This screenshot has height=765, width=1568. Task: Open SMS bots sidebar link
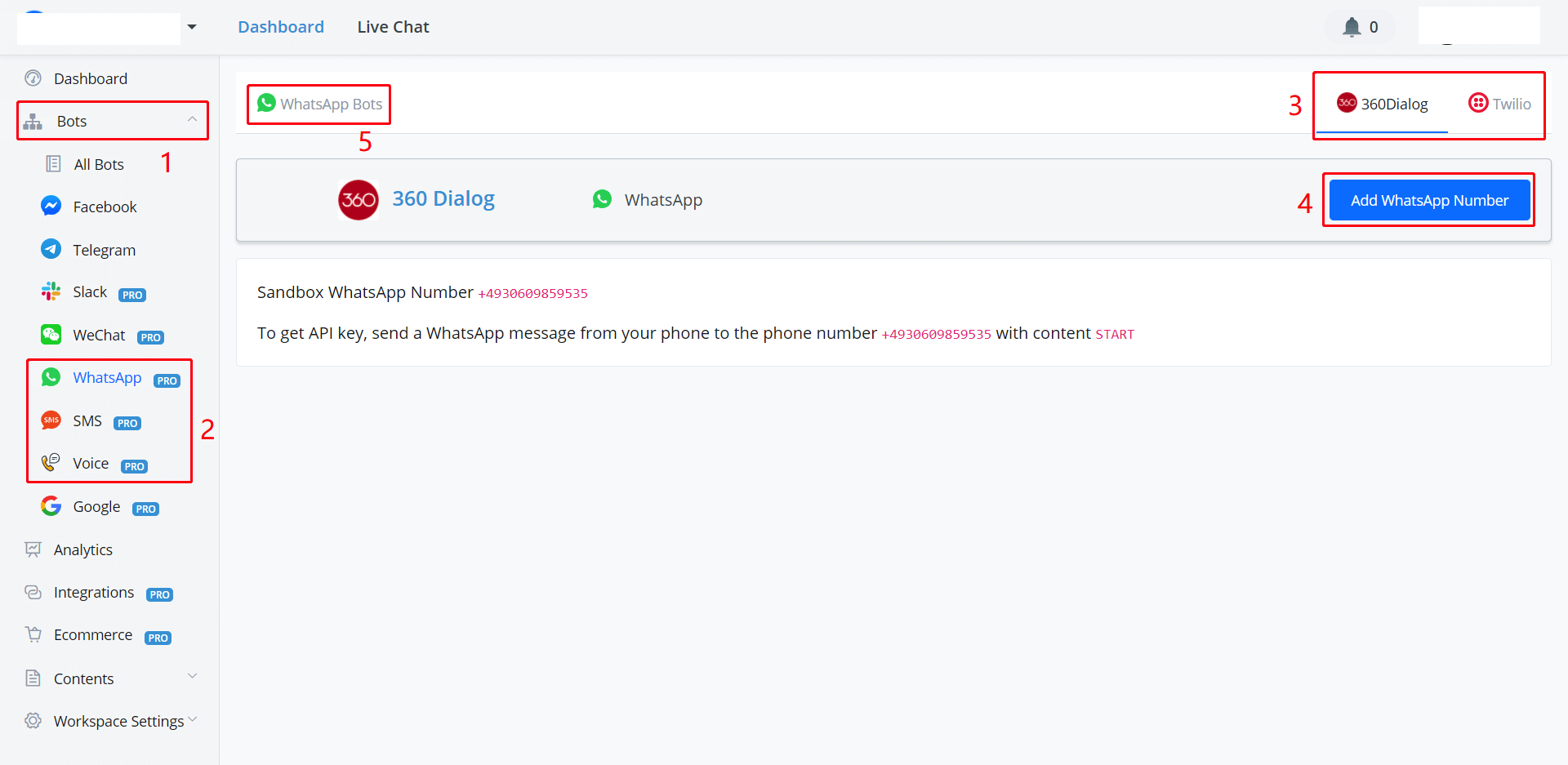(87, 420)
